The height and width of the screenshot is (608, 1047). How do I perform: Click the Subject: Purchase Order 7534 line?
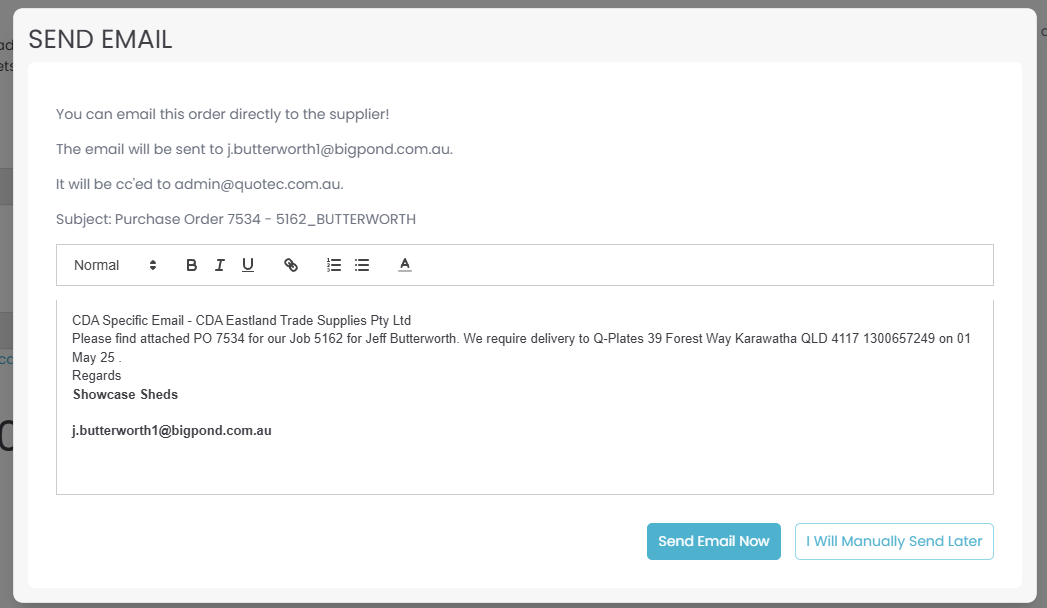pos(236,219)
